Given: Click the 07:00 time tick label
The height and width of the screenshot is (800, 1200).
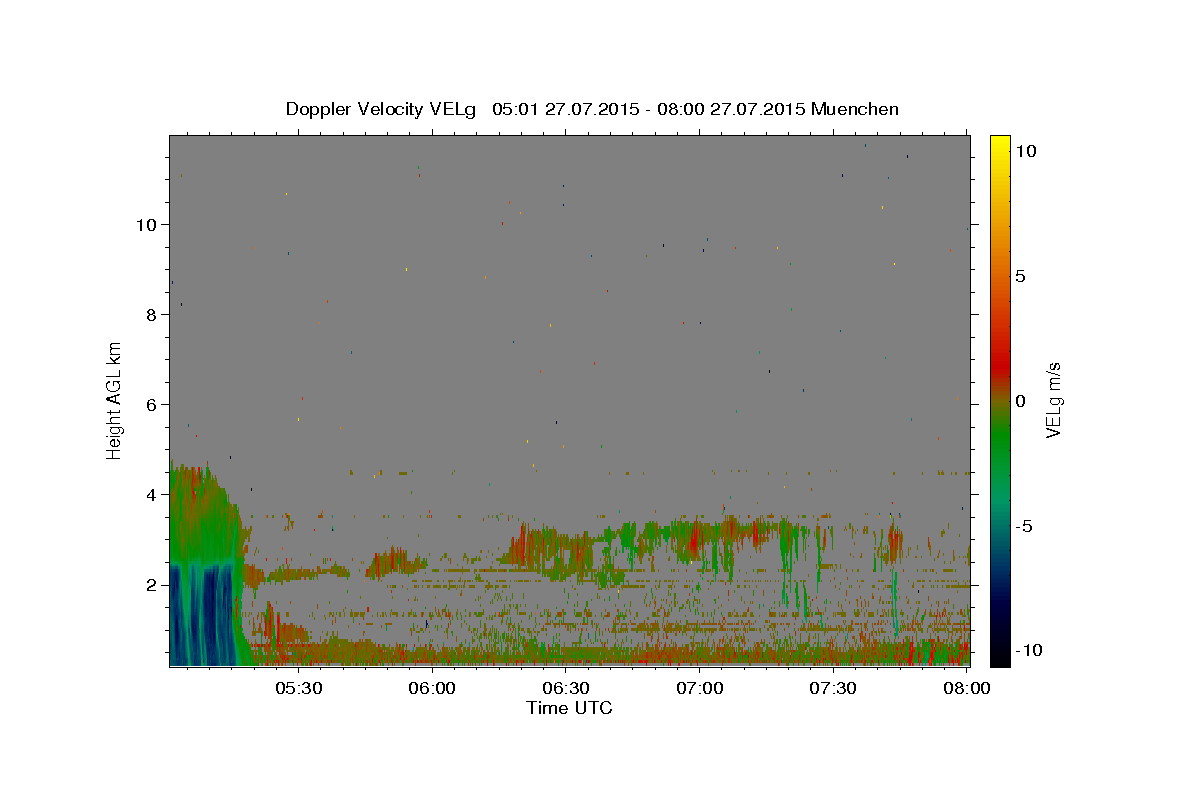Looking at the screenshot, I should [700, 688].
